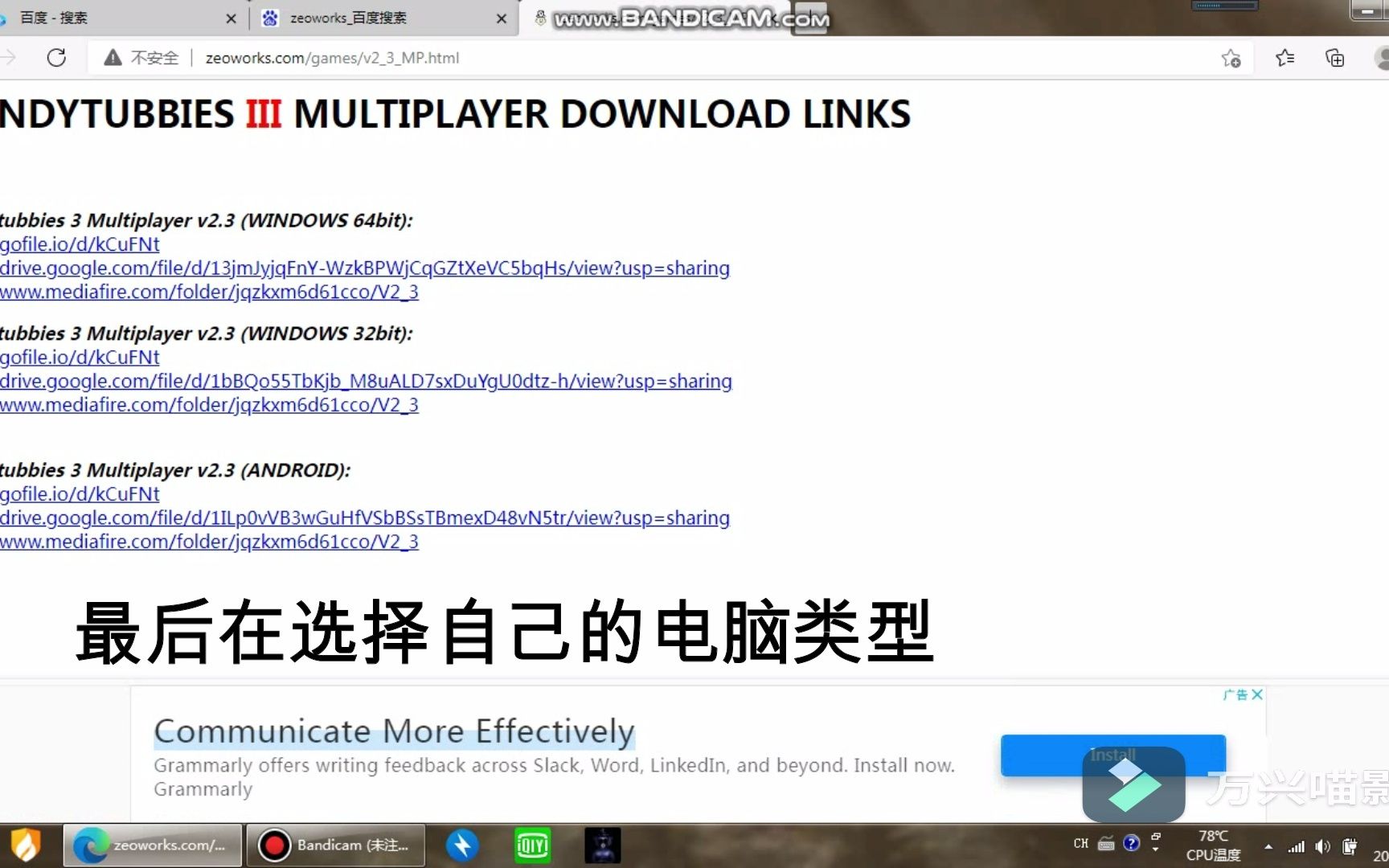Open the favorites list icon
1389x868 pixels.
point(1285,58)
